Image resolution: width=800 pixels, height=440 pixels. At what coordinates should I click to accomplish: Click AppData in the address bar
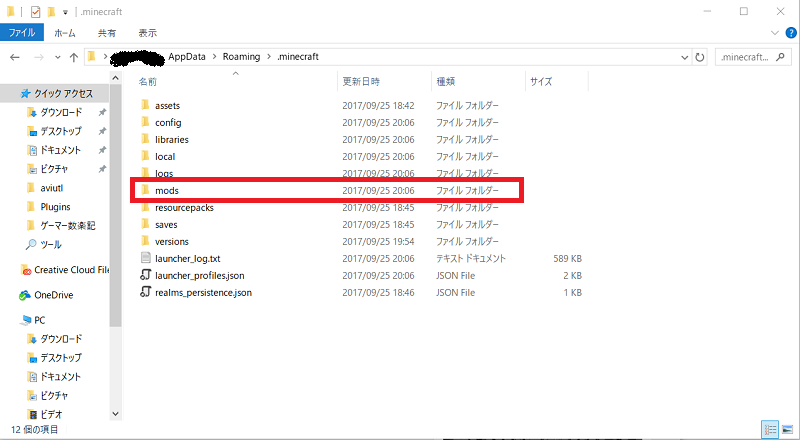coord(187,57)
